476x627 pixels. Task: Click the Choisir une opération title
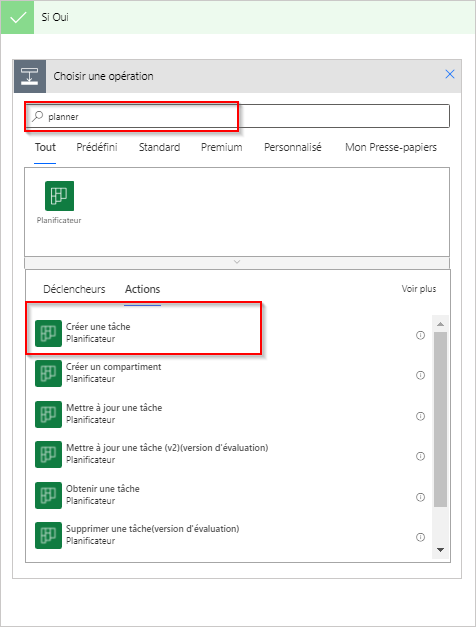pyautogui.click(x=104, y=76)
